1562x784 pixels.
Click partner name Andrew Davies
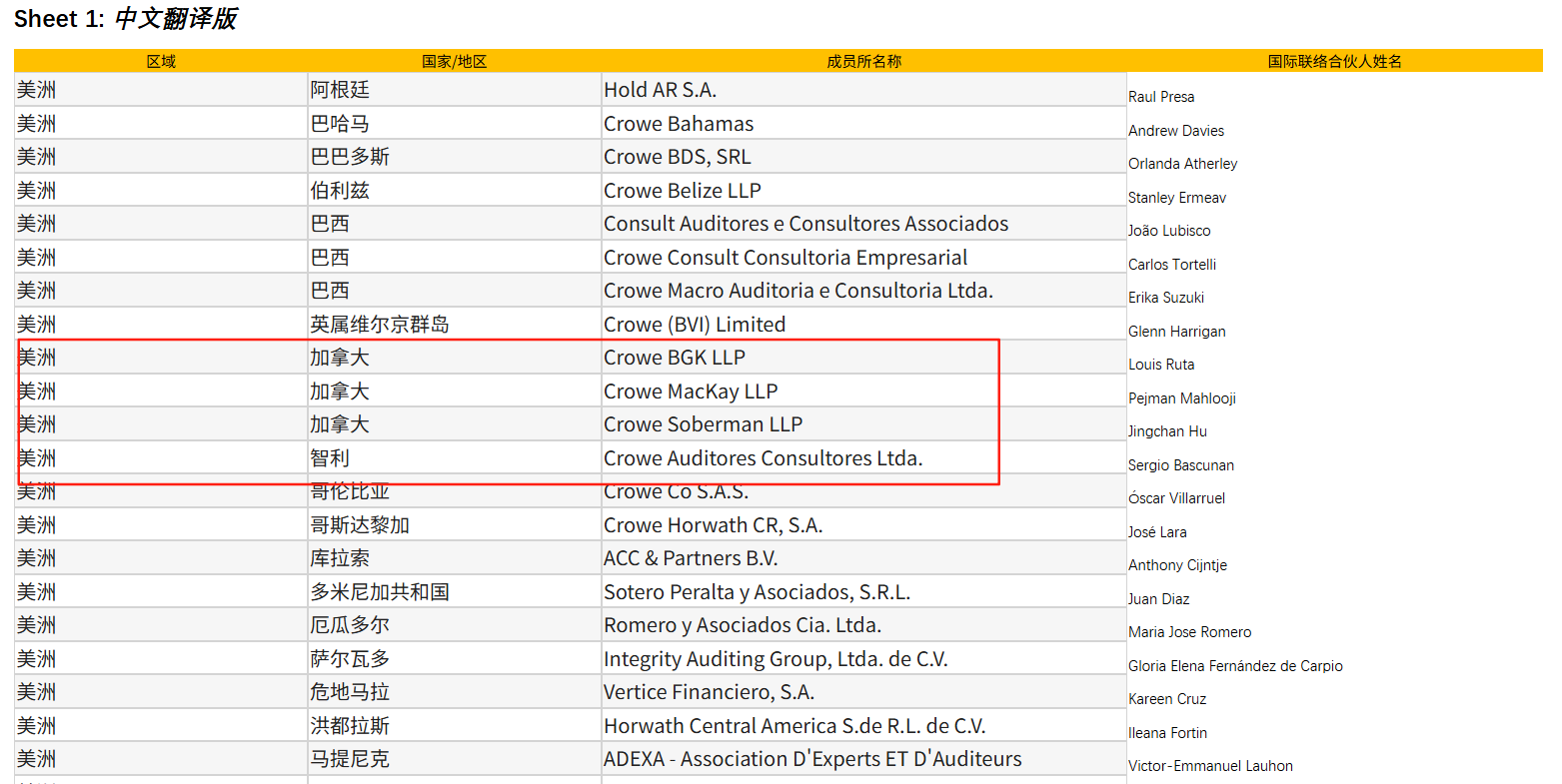click(1176, 131)
